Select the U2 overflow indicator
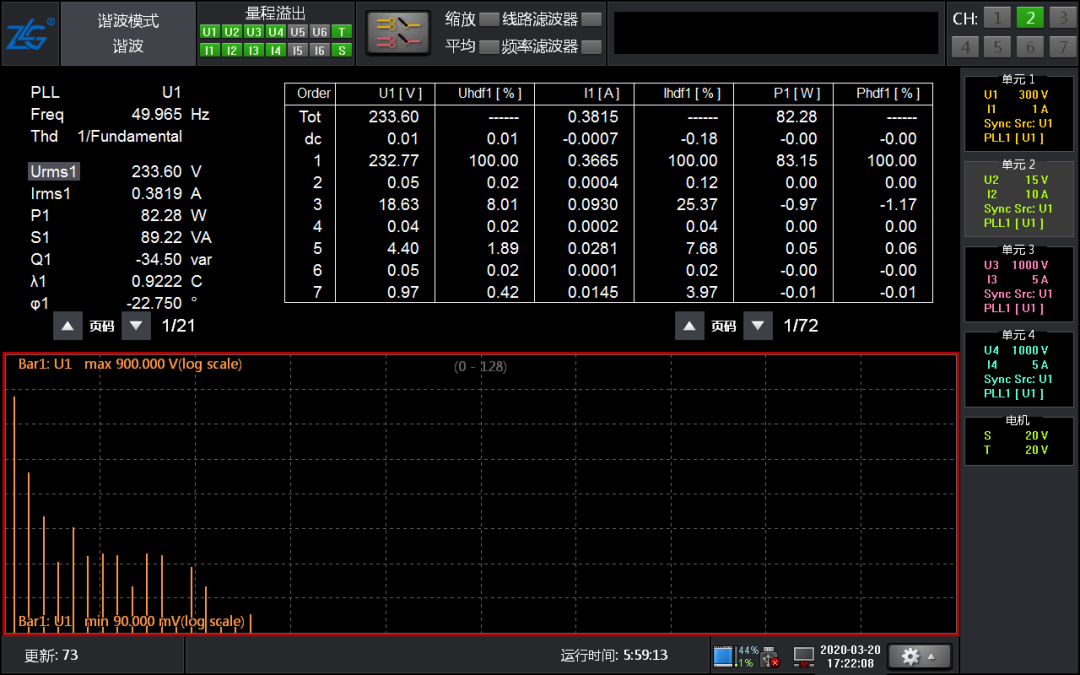The image size is (1080, 675). click(x=231, y=32)
